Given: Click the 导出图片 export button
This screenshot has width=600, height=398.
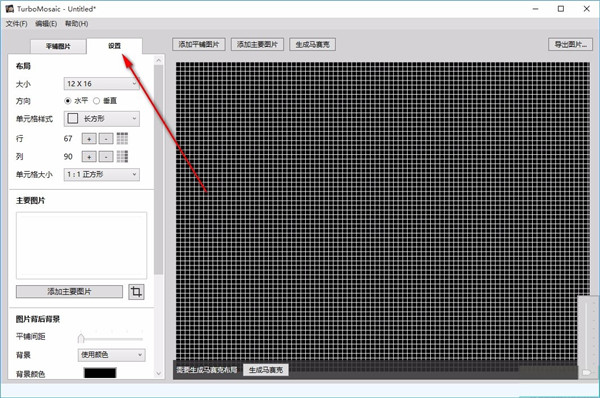Looking at the screenshot, I should (x=571, y=44).
